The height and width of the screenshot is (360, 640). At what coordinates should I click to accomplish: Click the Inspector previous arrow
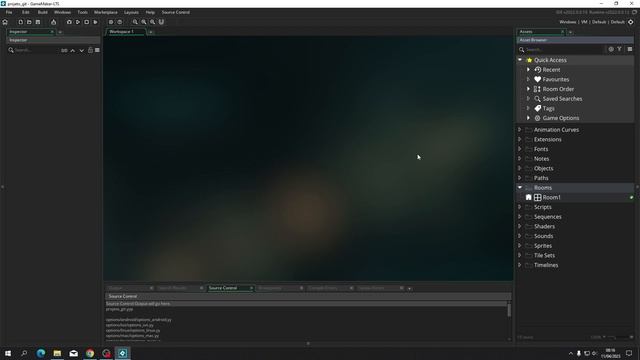click(x=73, y=51)
